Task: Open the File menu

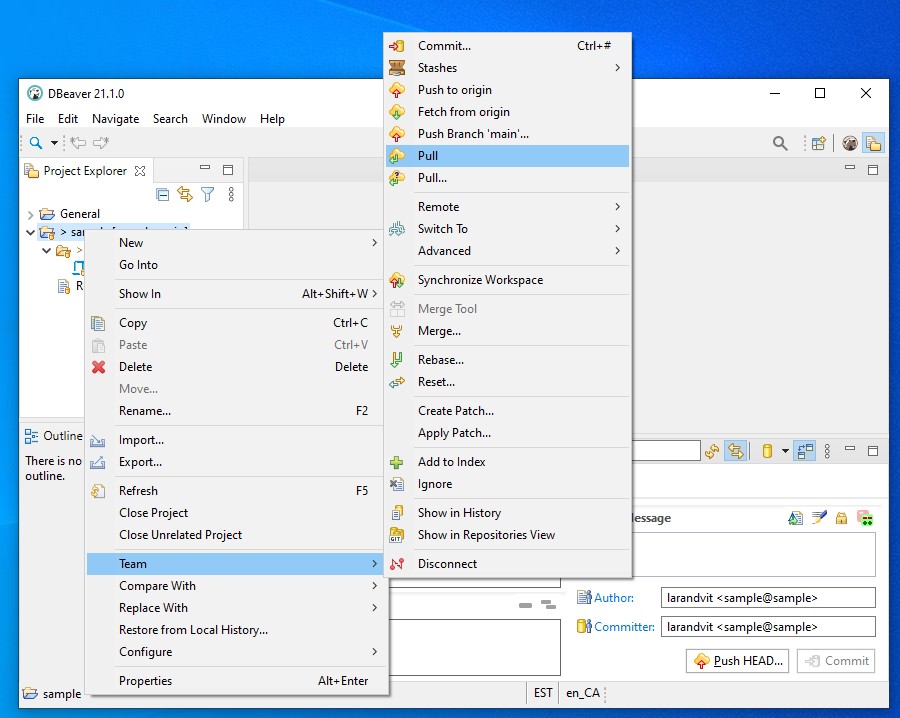Action: point(35,119)
